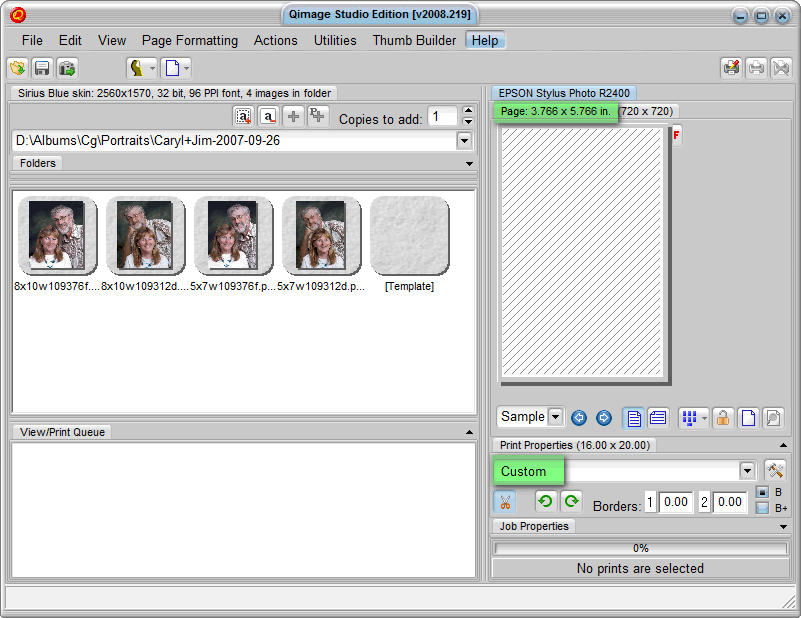The width and height of the screenshot is (801, 618).
Task: Click the add to page 'P+' icon
Action: (317, 116)
